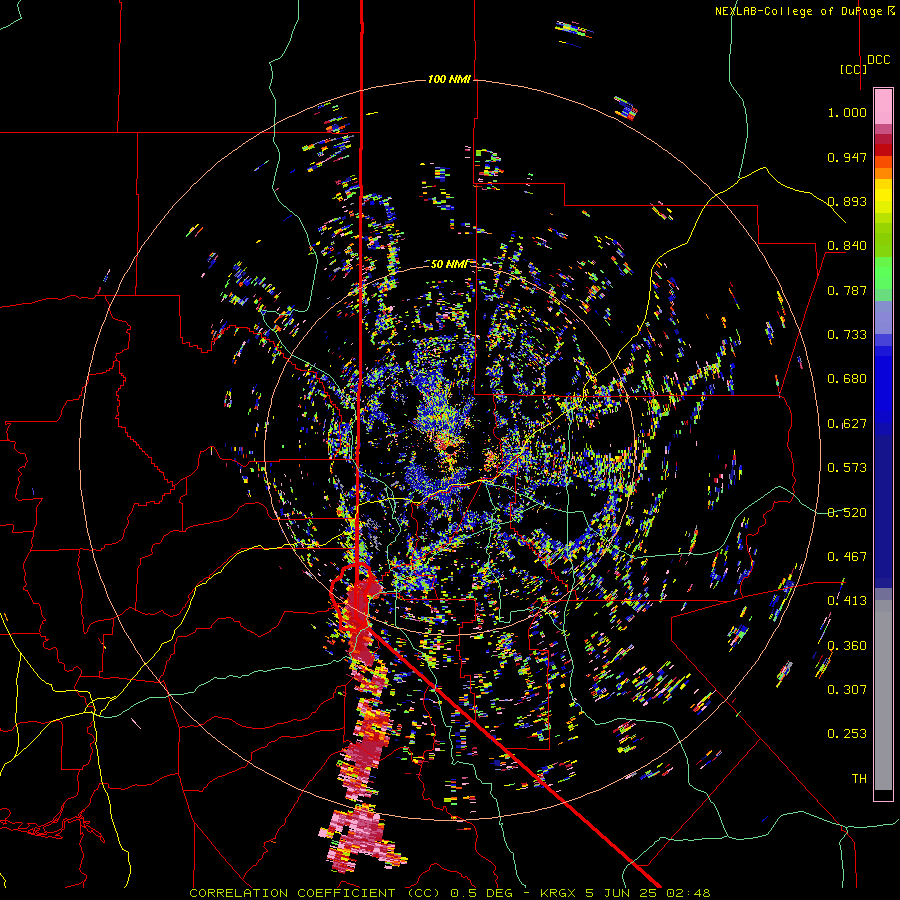Select the 0.360 scale value
900x900 pixels.
point(847,646)
